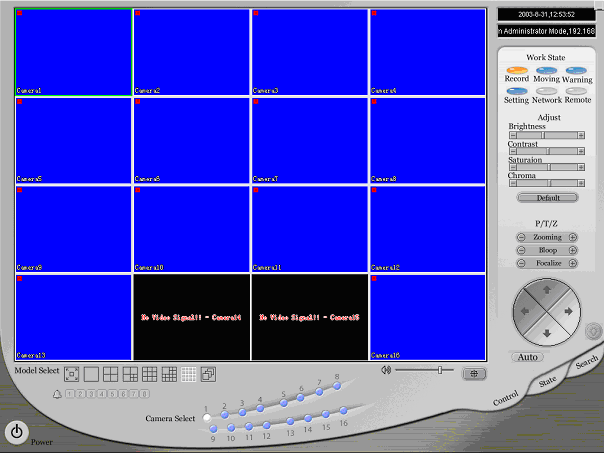Select camera 9 in Camera Select
This screenshot has width=604, height=453.
(213, 429)
